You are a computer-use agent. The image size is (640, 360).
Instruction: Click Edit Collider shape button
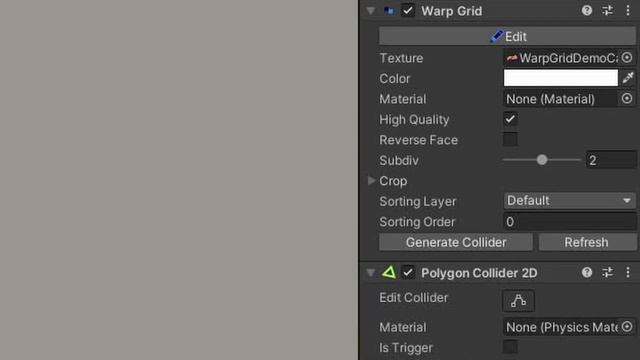(518, 301)
